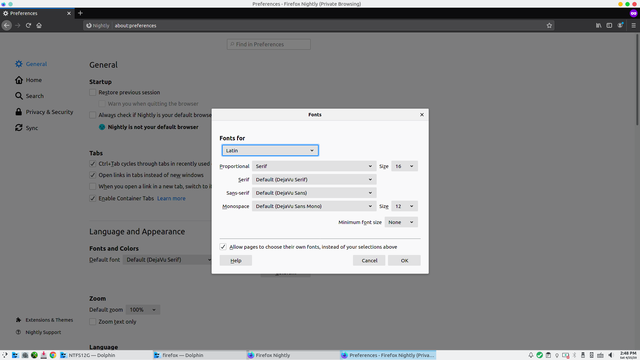The height and width of the screenshot is (360, 640).
Task: Open the clipboard tray icon
Action: pyautogui.click(x=548, y=355)
